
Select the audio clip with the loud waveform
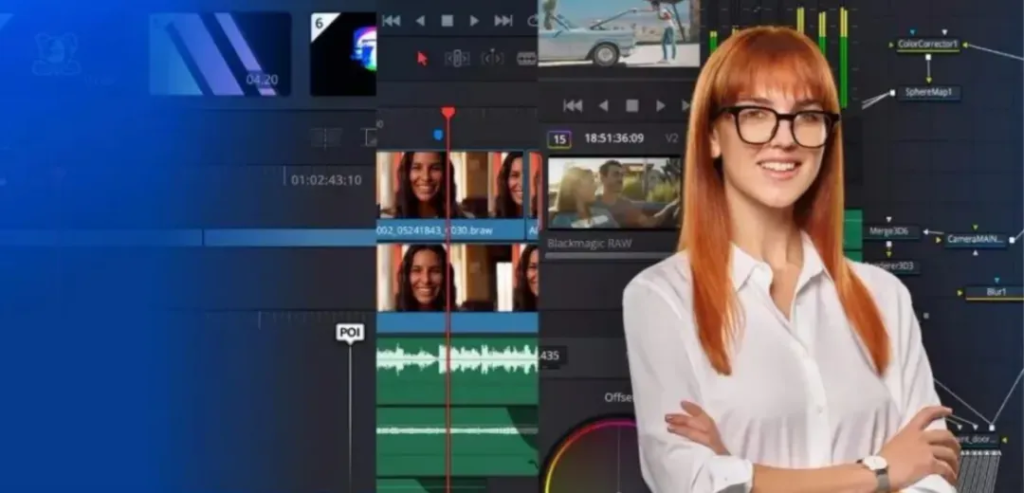click(x=457, y=370)
